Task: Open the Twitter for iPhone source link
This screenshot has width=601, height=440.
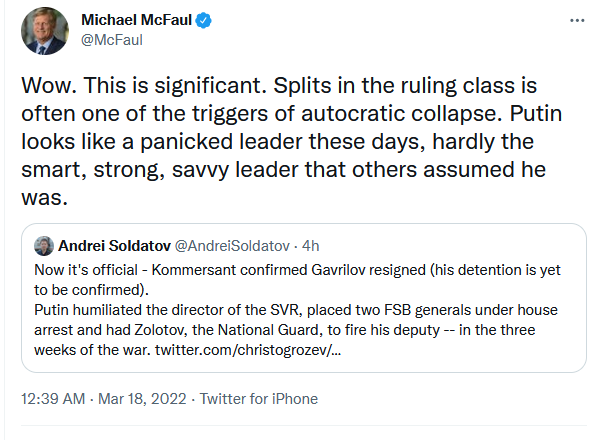Action: point(258,399)
